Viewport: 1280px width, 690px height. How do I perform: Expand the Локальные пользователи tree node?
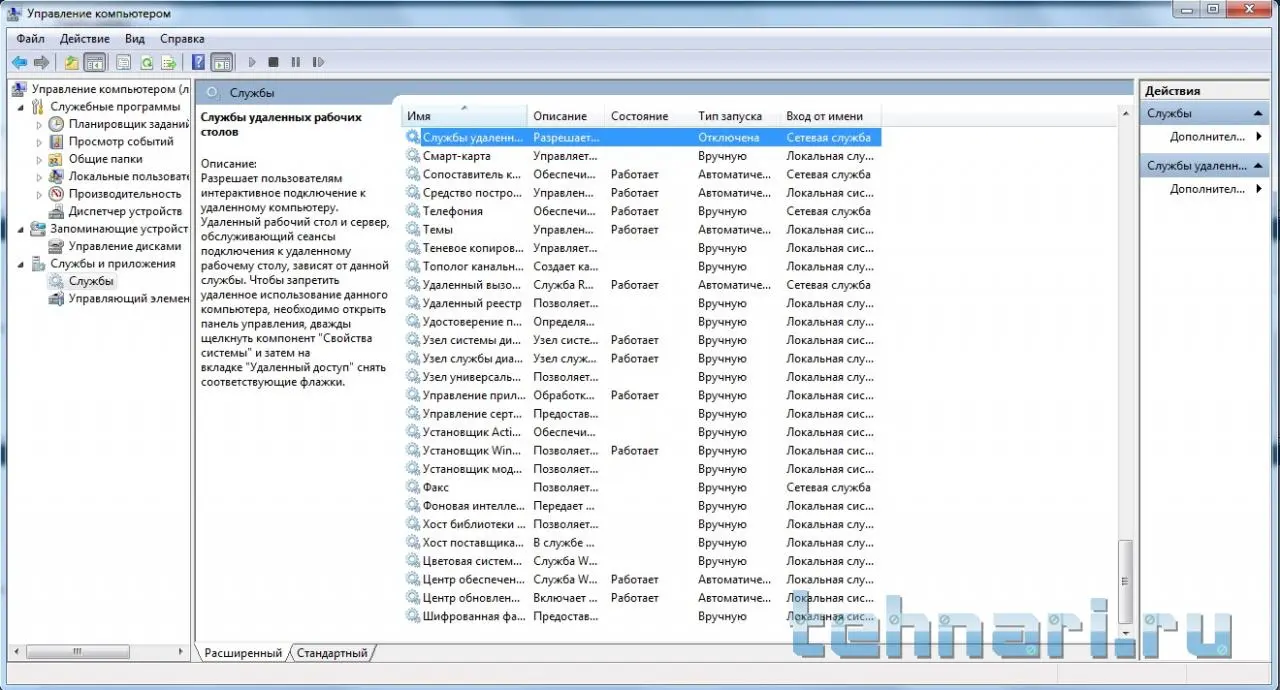(40, 177)
